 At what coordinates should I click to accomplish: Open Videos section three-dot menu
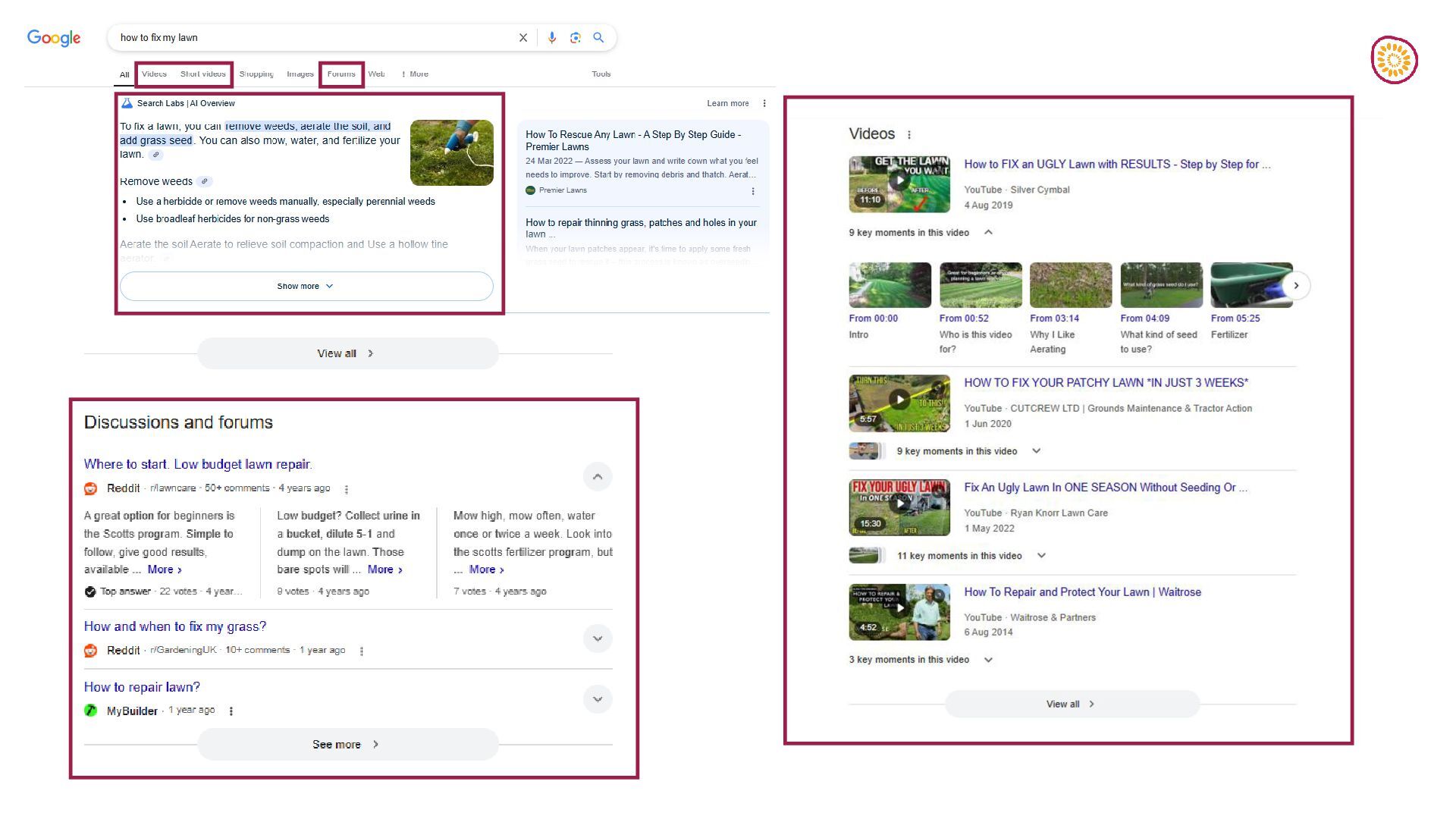[909, 135]
